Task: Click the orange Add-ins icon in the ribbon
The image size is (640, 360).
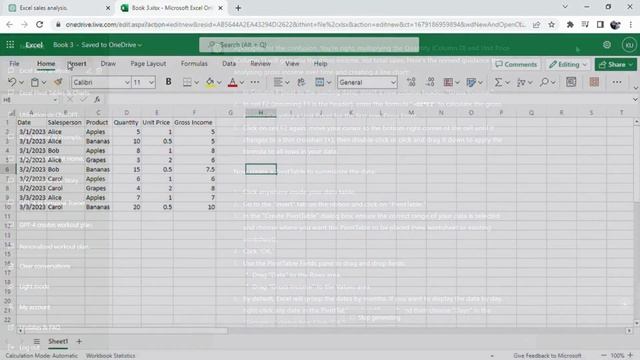Action: (x=594, y=82)
